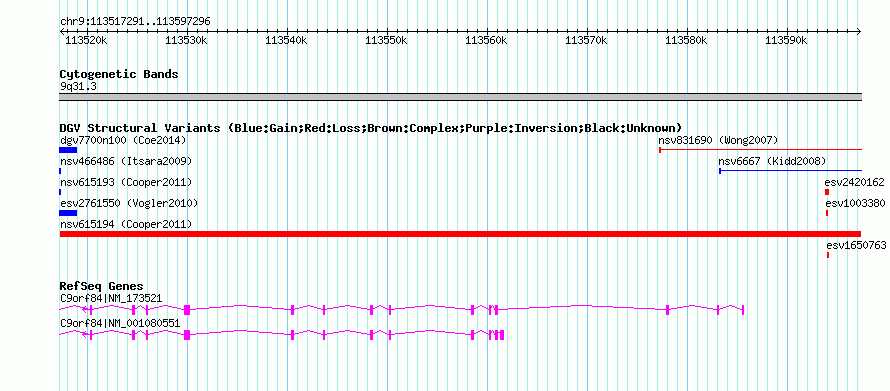Click the chr9:113517291..113597296 region label
The image size is (890, 391).
coord(135,22)
